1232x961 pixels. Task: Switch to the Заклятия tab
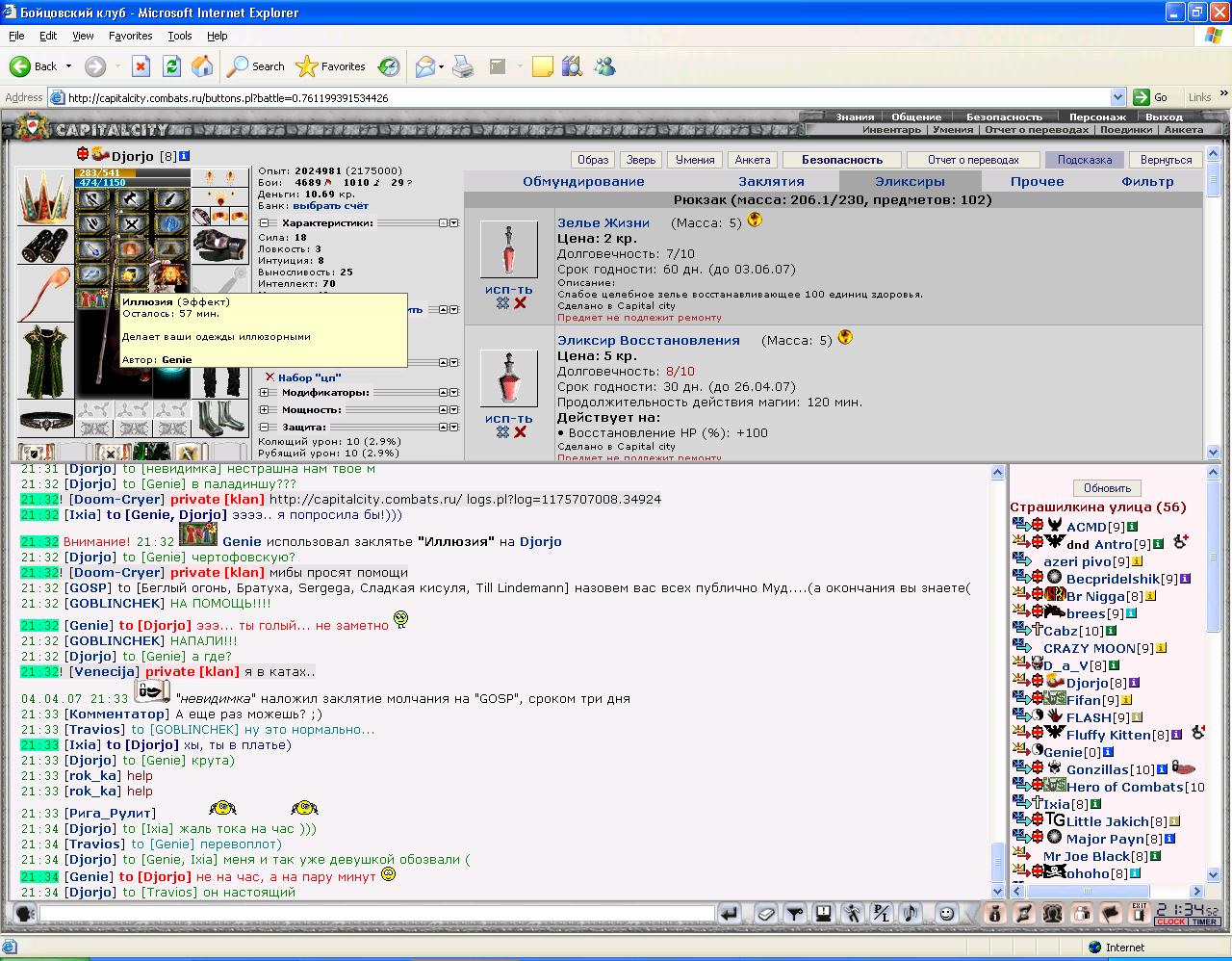pyautogui.click(x=771, y=181)
